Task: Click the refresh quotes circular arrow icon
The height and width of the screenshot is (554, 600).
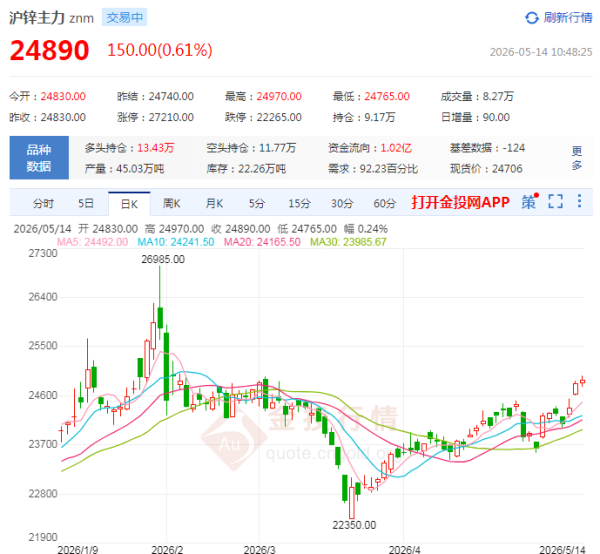Action: pos(532,18)
